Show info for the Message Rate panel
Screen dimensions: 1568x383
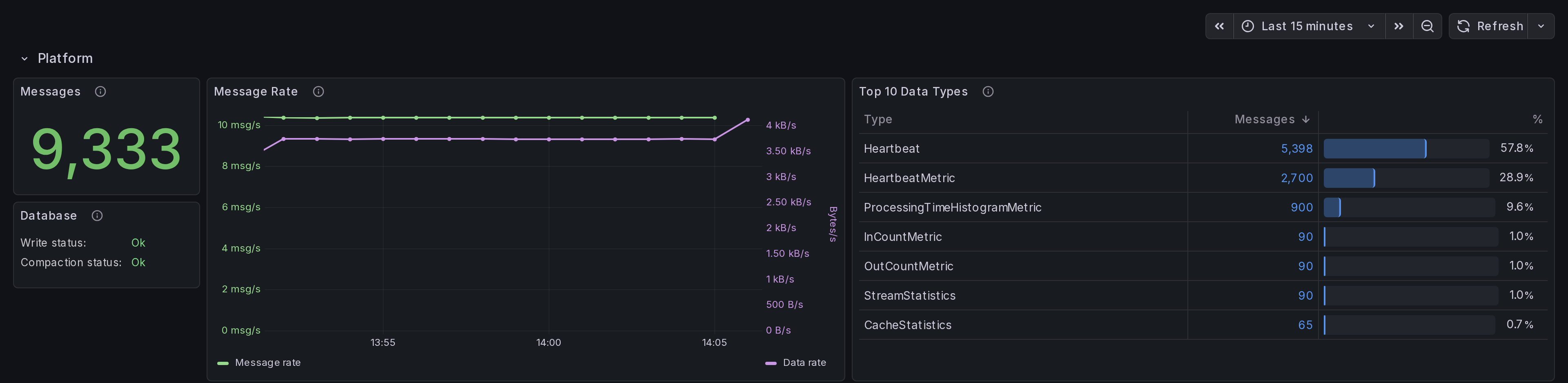click(318, 91)
